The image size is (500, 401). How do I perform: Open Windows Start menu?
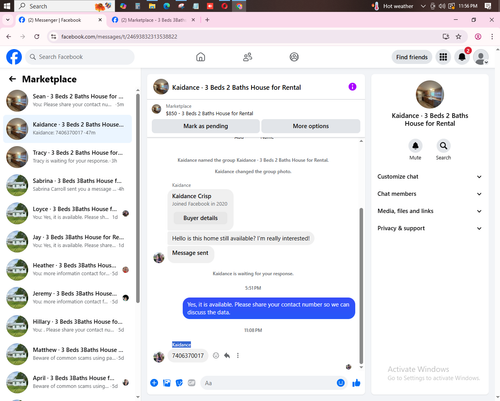click(x=7, y=6)
